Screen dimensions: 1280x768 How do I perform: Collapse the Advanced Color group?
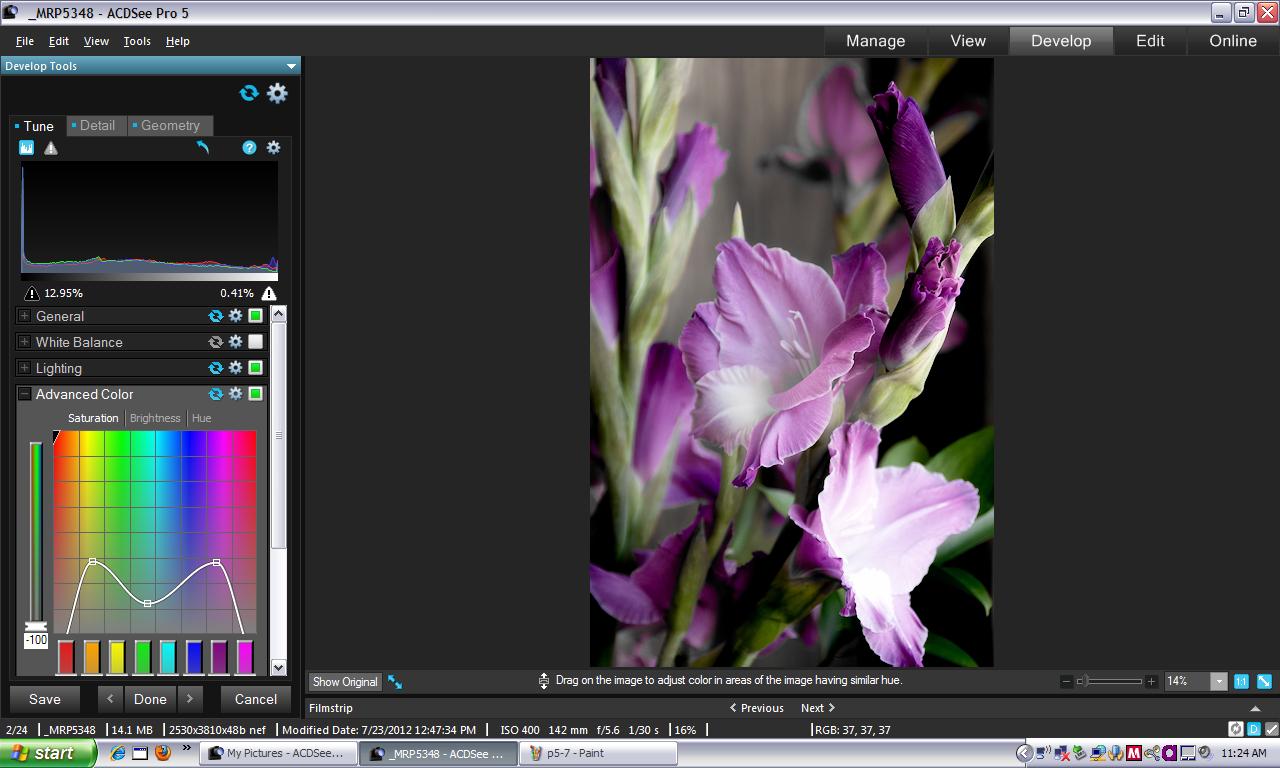point(24,394)
